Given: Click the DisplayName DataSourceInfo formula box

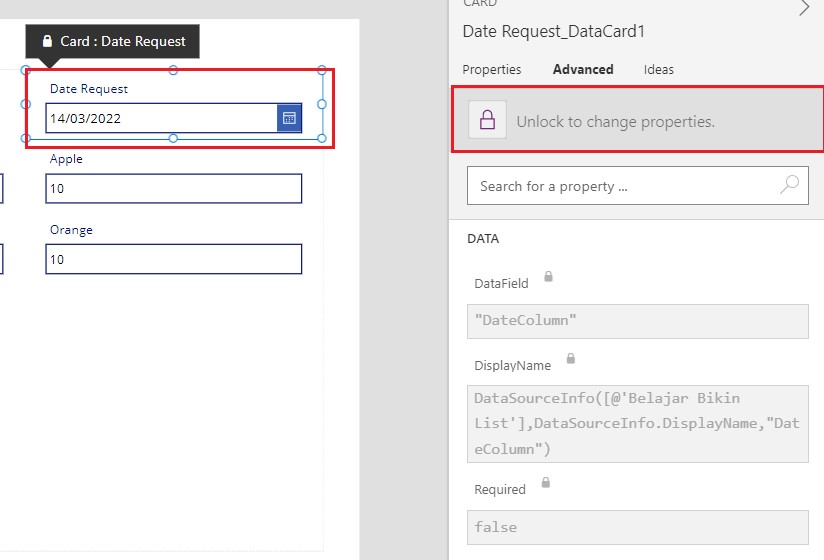Looking at the screenshot, I should tap(637, 424).
